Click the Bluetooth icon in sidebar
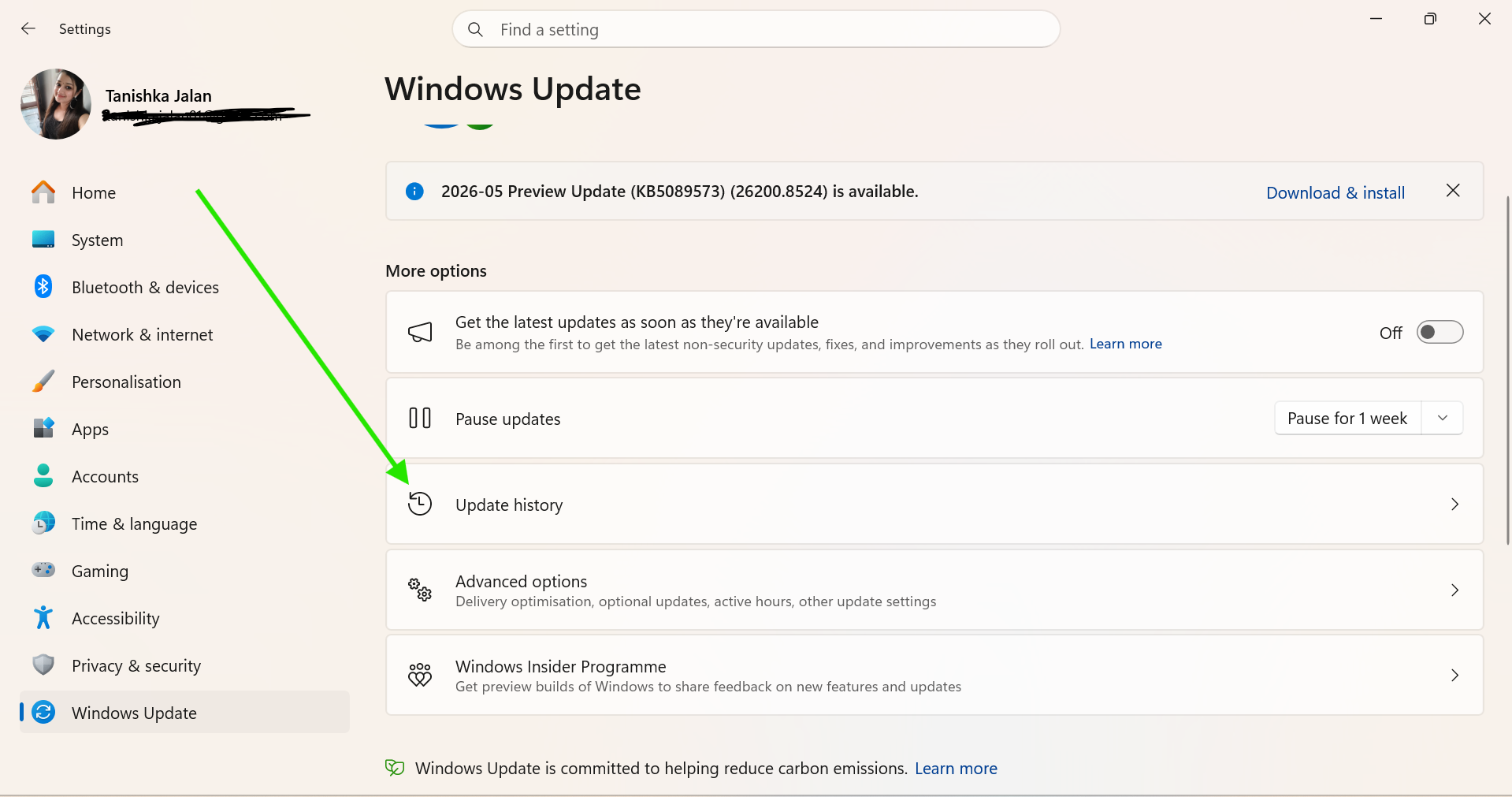This screenshot has width=1512, height=797. pos(43,287)
